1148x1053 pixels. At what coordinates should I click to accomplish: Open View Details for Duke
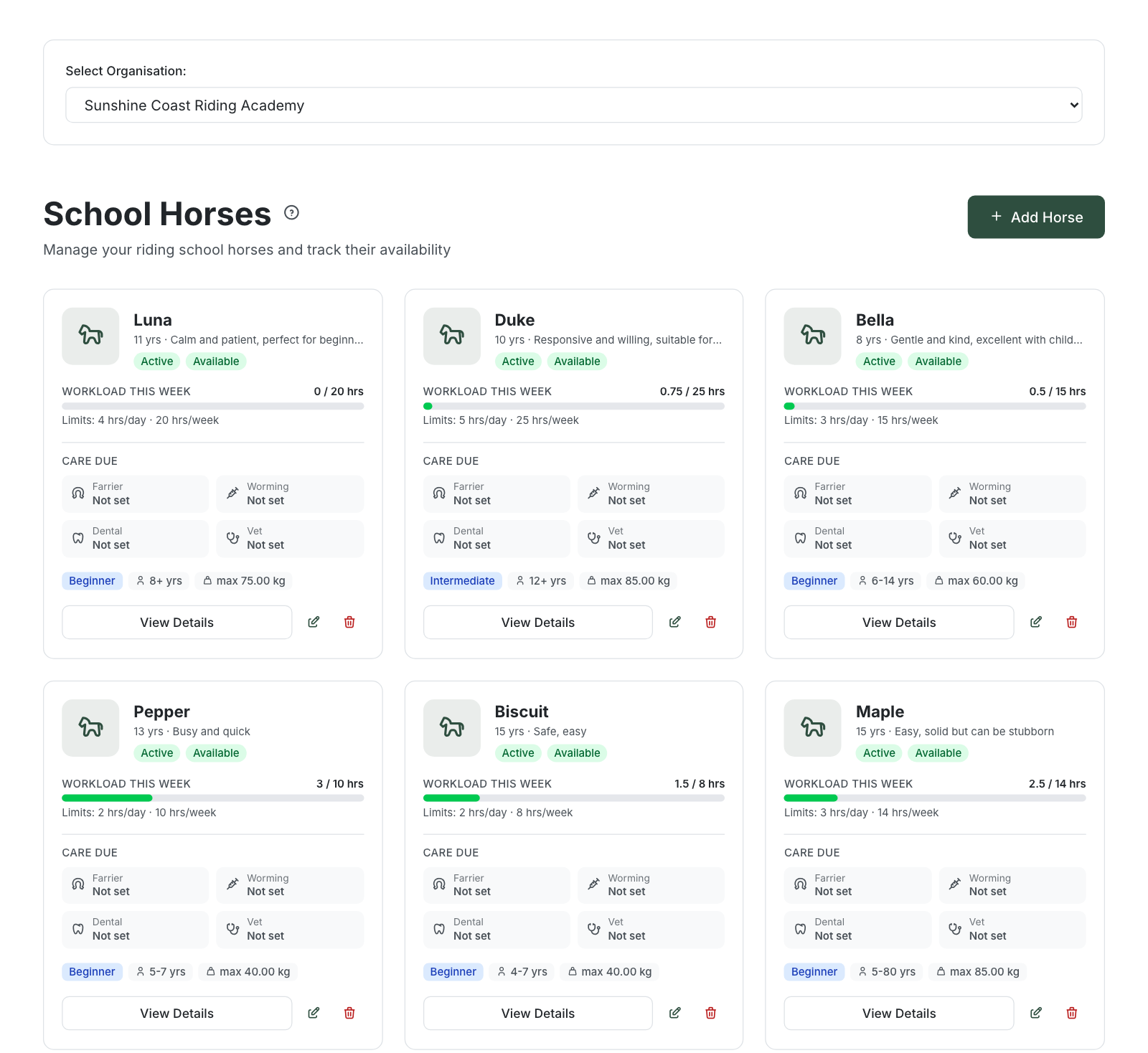click(537, 622)
